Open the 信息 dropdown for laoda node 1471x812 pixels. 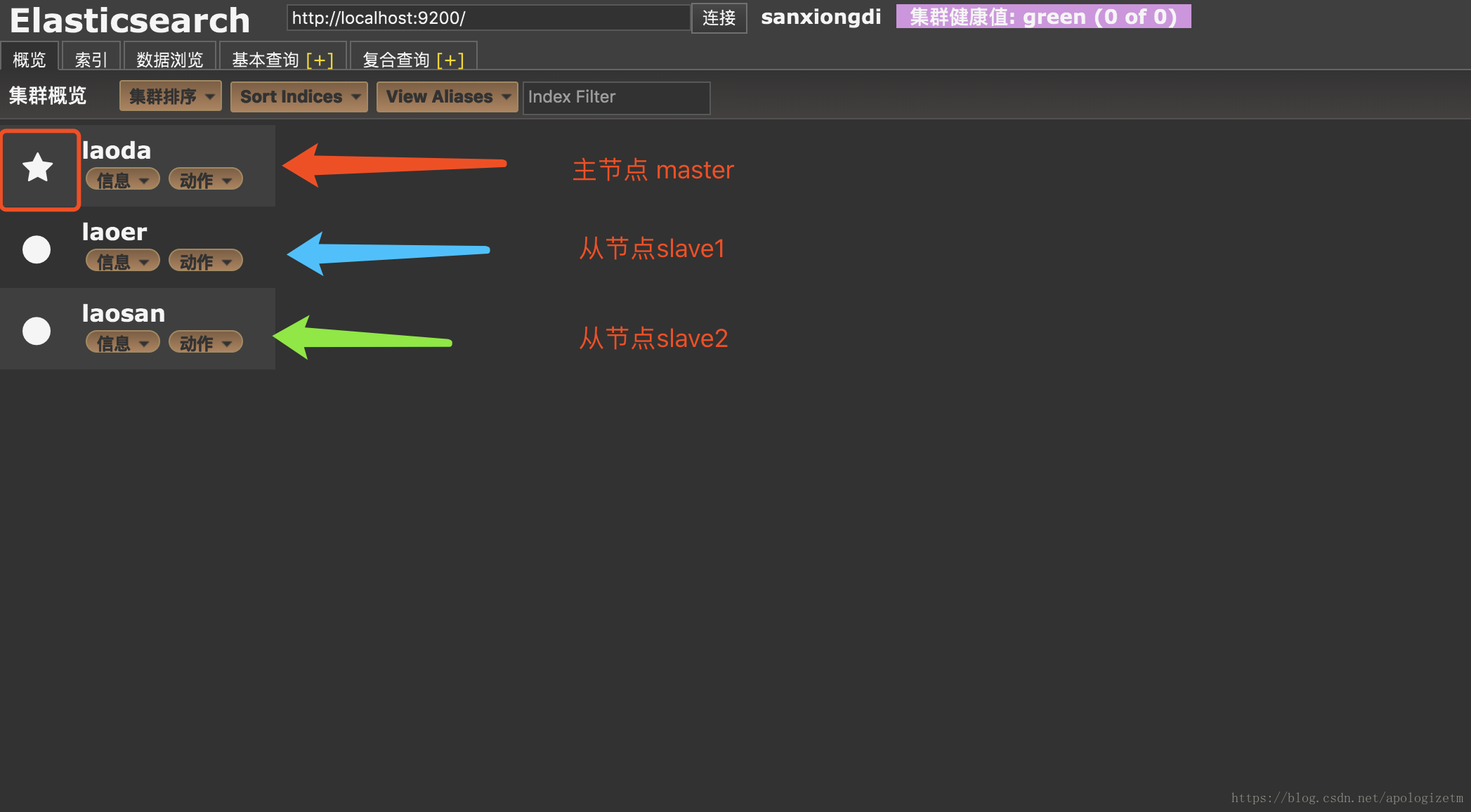123,180
